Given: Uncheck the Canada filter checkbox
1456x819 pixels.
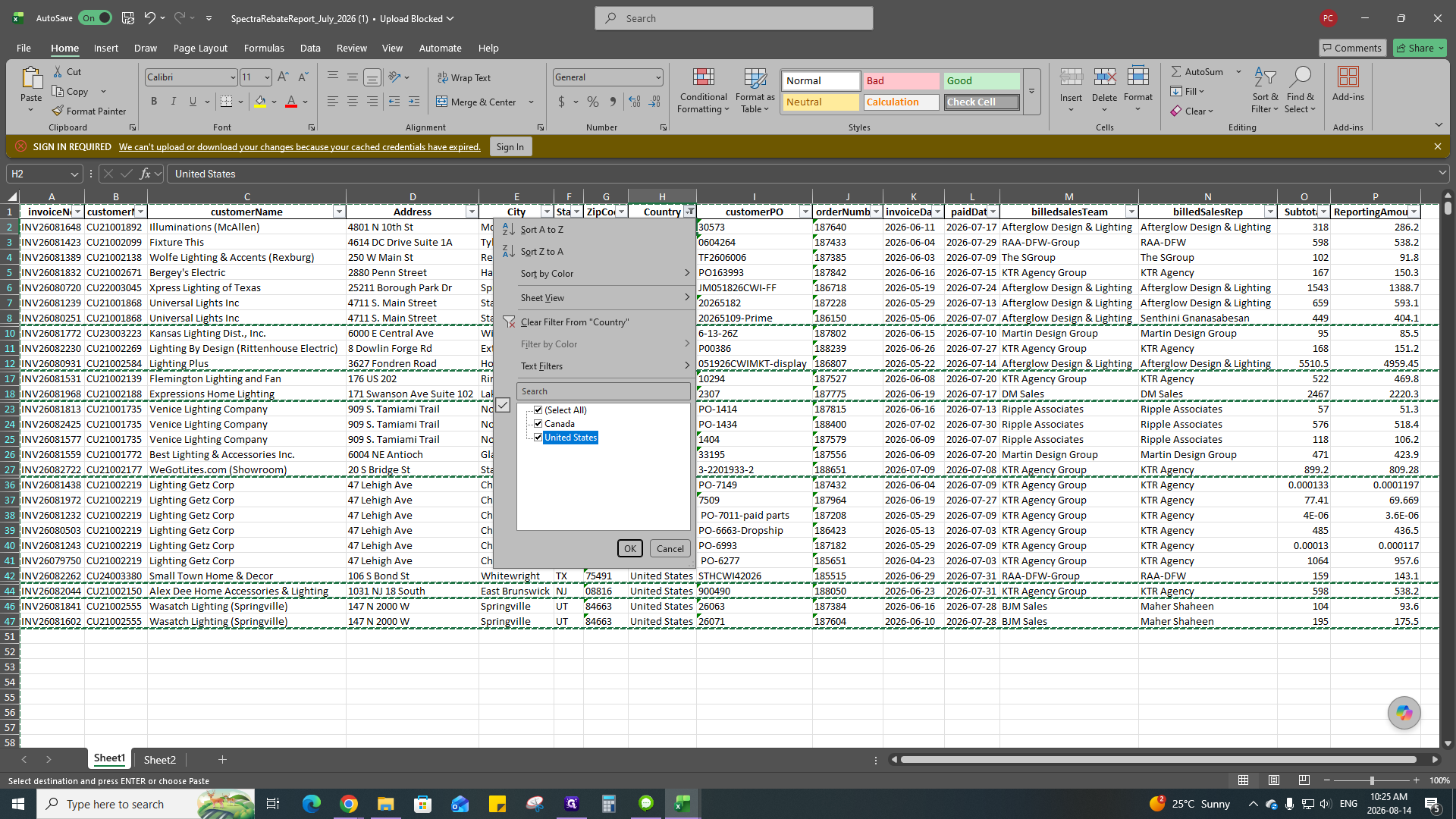Looking at the screenshot, I should click(x=538, y=424).
